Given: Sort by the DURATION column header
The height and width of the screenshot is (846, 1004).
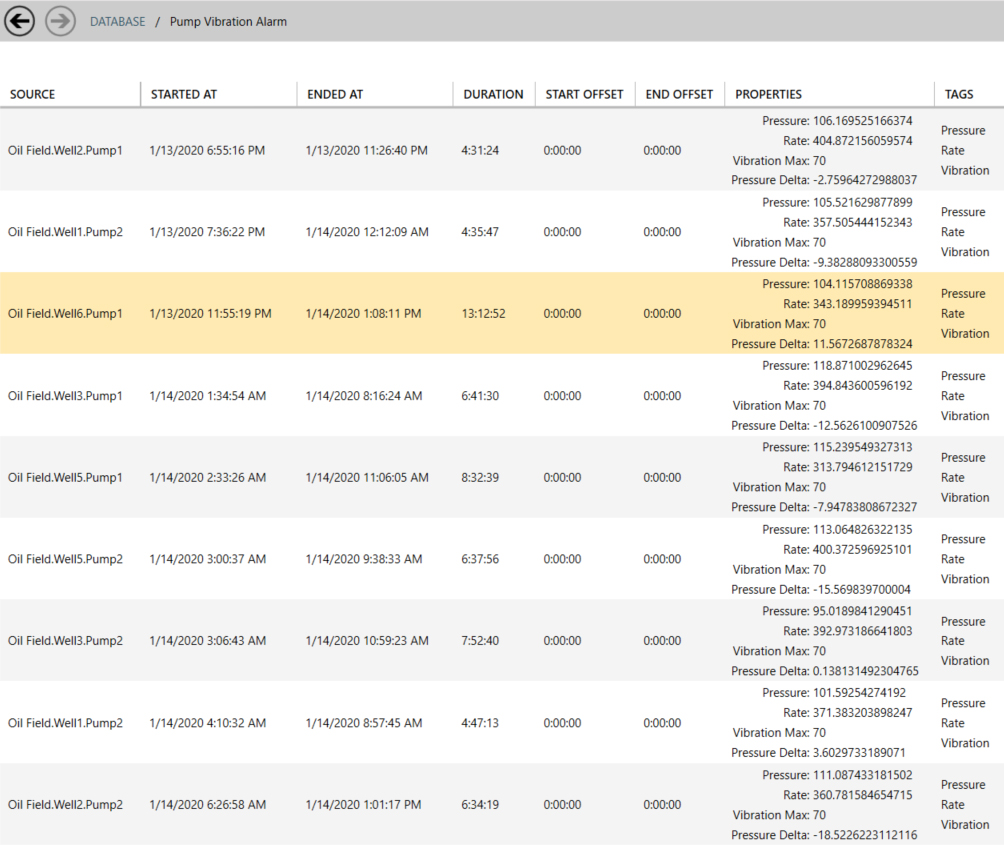Looking at the screenshot, I should coord(493,94).
